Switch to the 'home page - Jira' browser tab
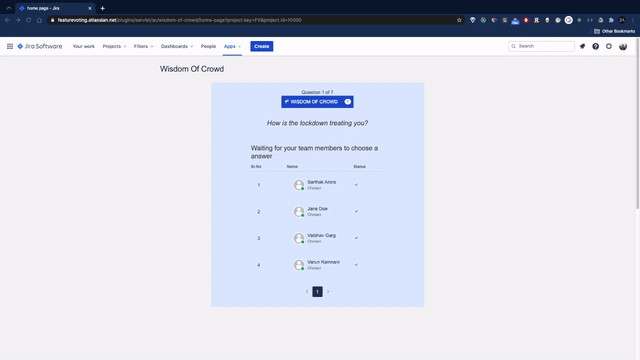The width and height of the screenshot is (640, 360). coord(54,8)
